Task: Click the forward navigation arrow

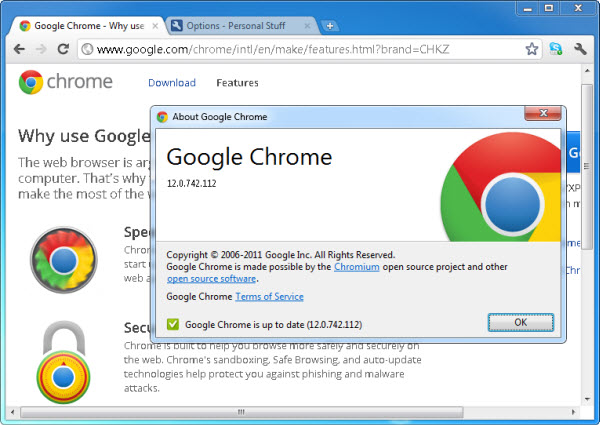Action: [43, 48]
